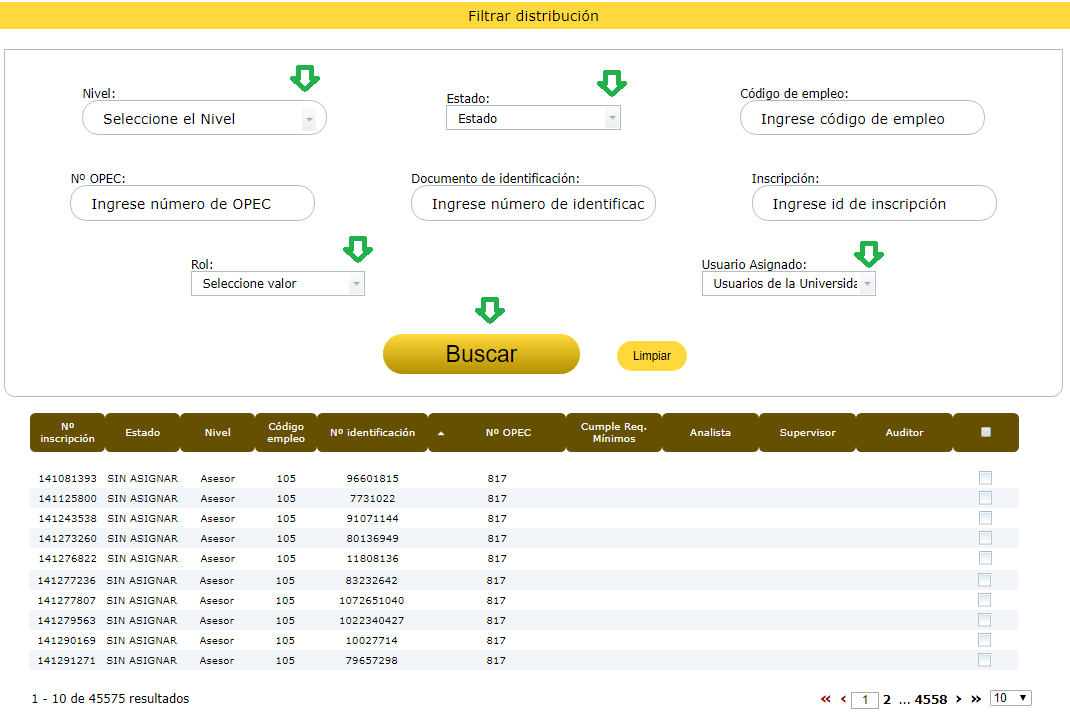The image size is (1070, 716).
Task: Open the Rol 'Seleccione valor' dropdown
Action: tap(277, 284)
